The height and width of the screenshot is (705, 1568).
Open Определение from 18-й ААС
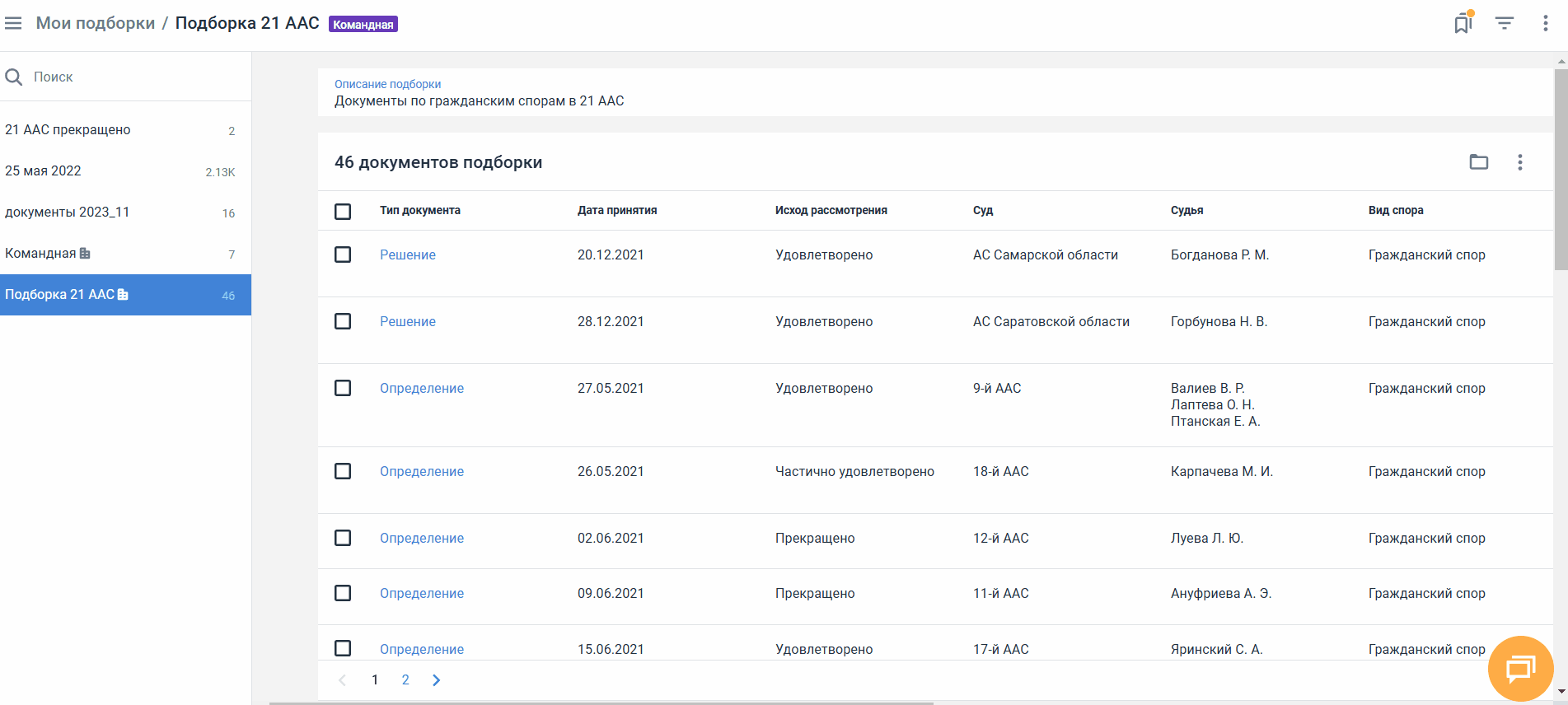[x=422, y=472]
